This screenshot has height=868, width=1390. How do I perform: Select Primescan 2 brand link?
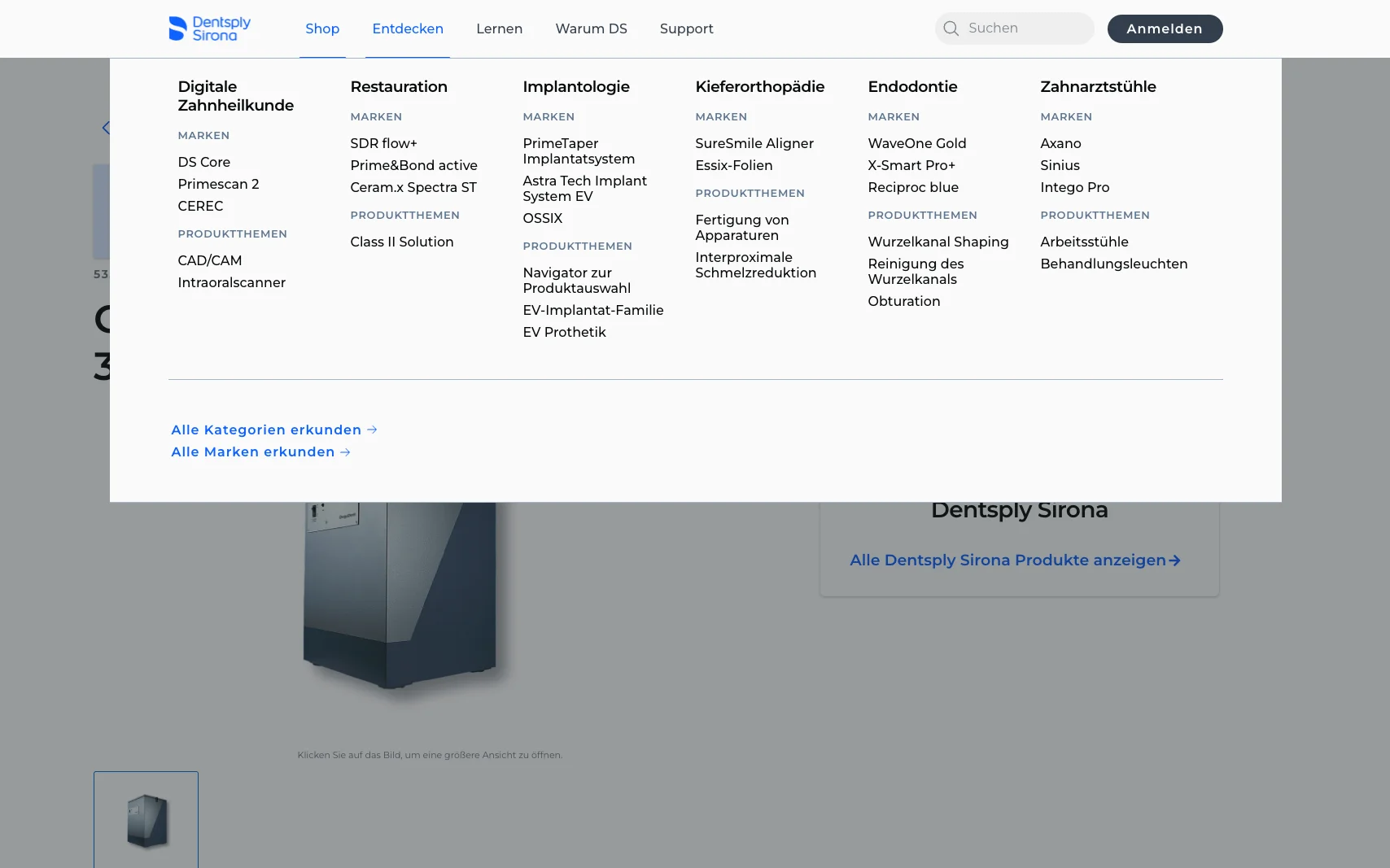218,184
